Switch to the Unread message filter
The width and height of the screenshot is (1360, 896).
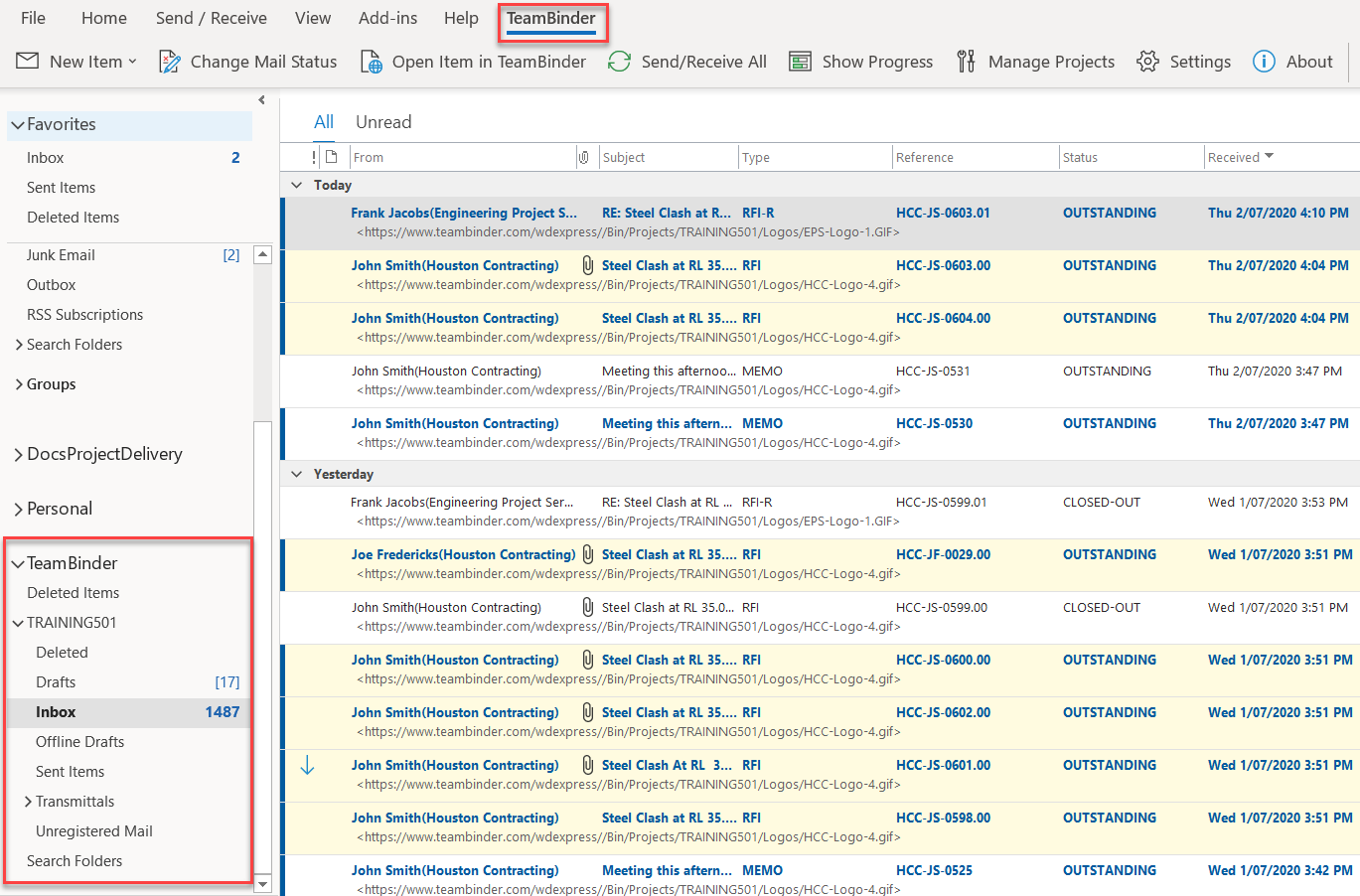coord(382,121)
